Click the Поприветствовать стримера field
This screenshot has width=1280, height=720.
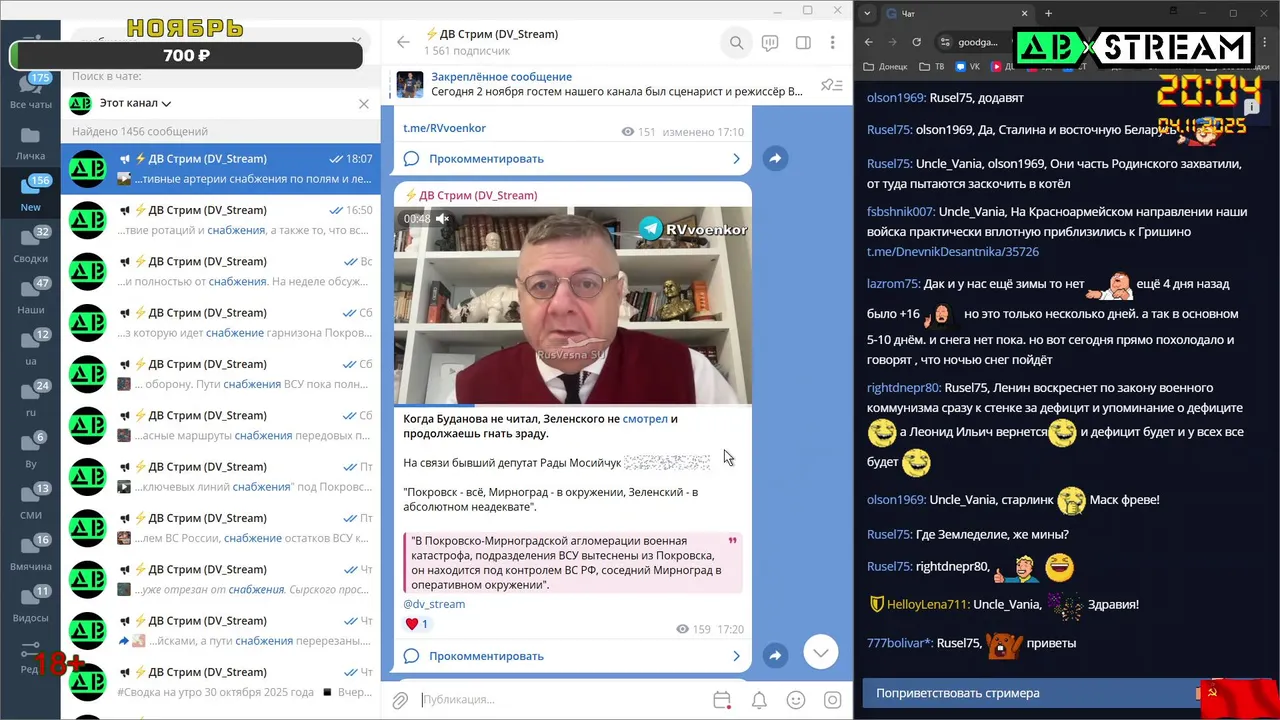tap(1030, 693)
